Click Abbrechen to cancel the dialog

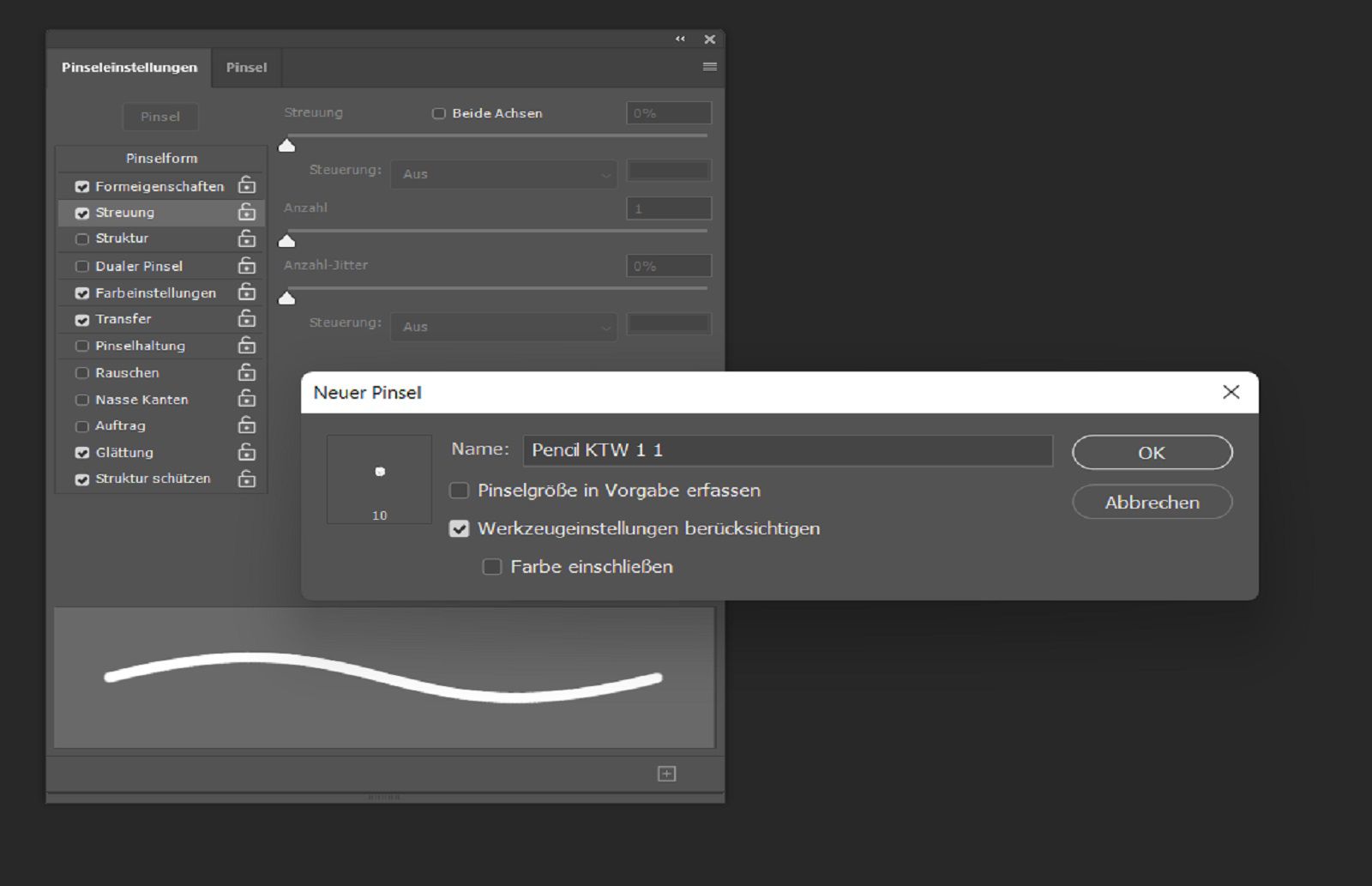[1152, 502]
